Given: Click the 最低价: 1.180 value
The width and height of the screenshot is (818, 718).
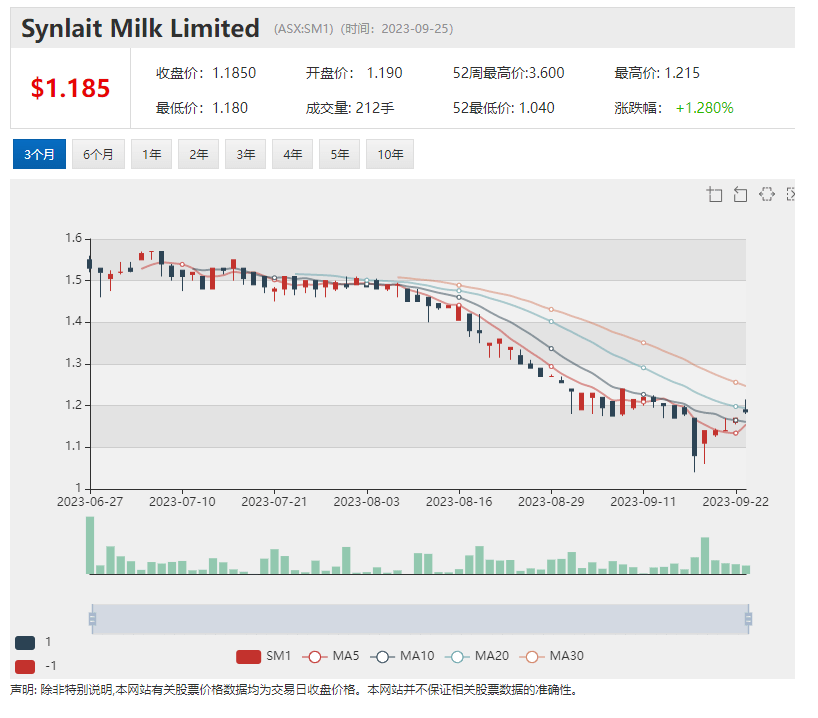Looking at the screenshot, I should [201, 108].
